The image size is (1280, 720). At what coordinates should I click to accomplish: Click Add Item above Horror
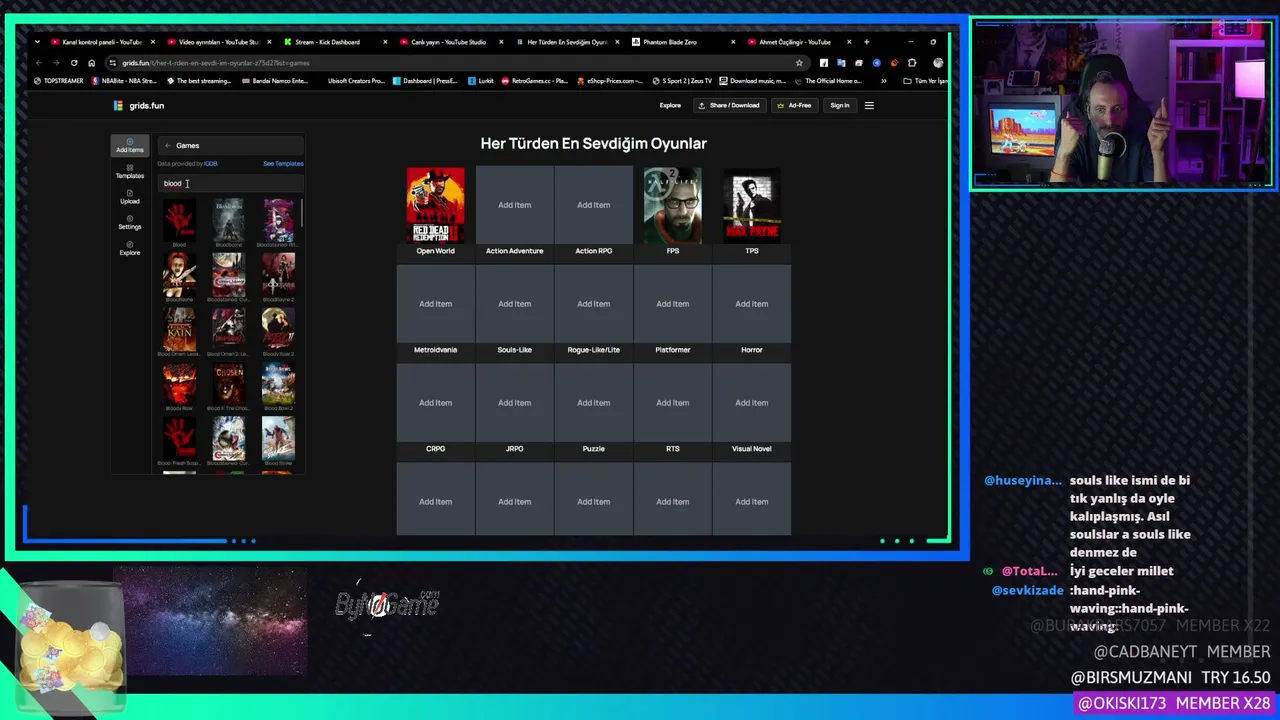pyautogui.click(x=752, y=304)
